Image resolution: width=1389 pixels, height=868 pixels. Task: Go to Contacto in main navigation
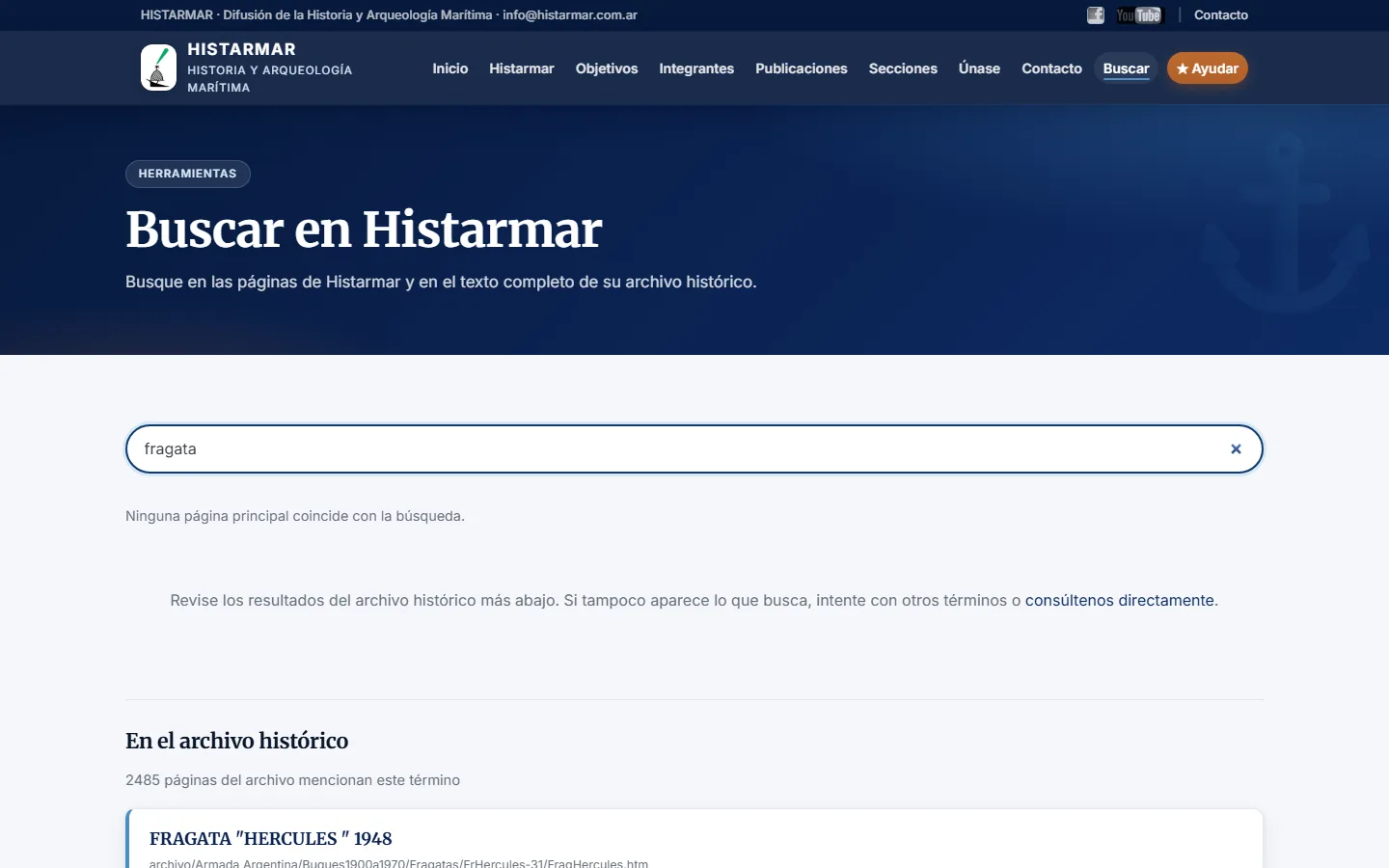click(1052, 68)
